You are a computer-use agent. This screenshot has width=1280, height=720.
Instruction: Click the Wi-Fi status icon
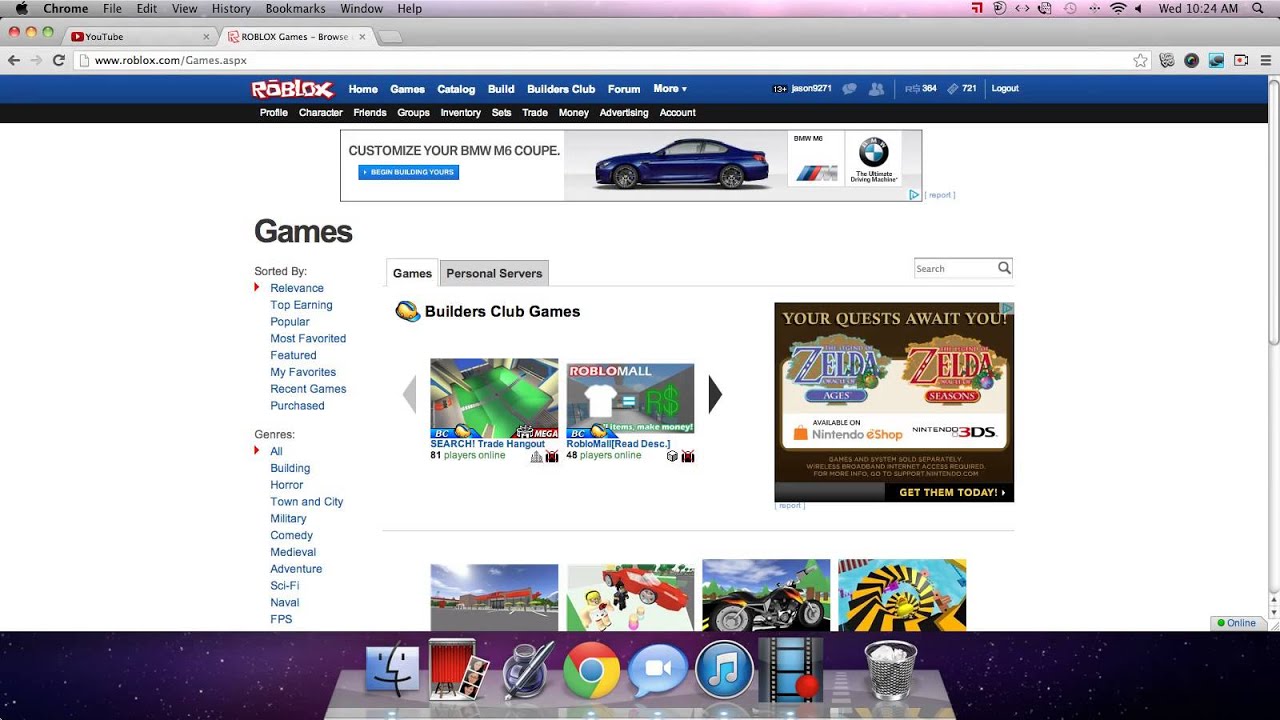point(1118,8)
